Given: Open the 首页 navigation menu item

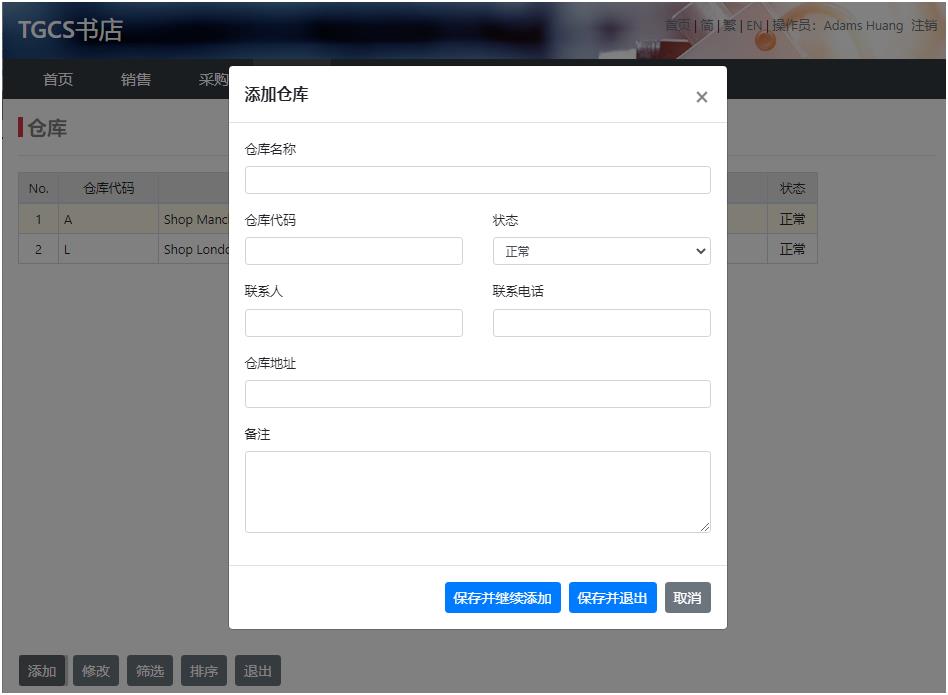Looking at the screenshot, I should click(58, 80).
